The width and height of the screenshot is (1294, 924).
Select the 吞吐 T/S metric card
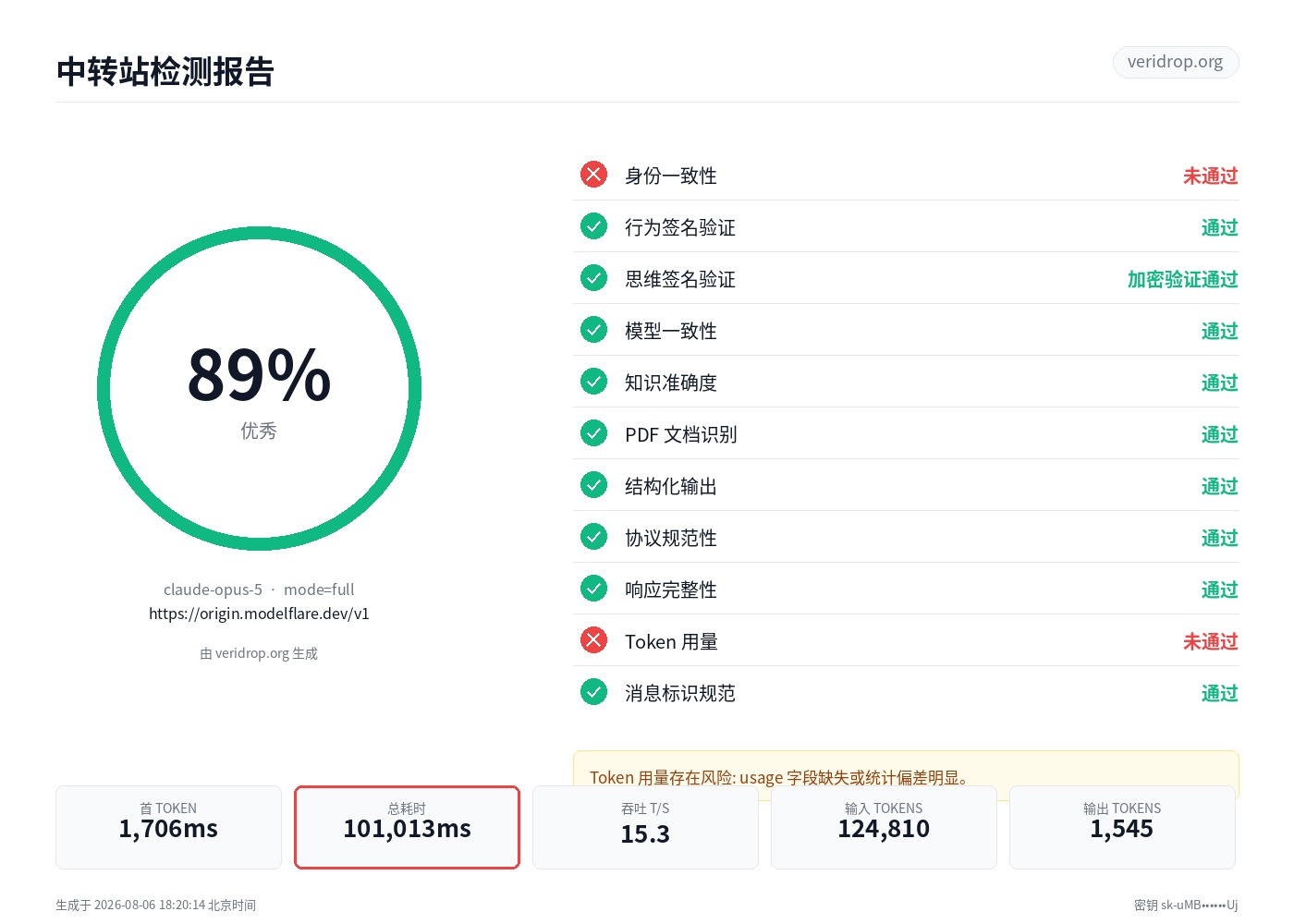(x=645, y=827)
